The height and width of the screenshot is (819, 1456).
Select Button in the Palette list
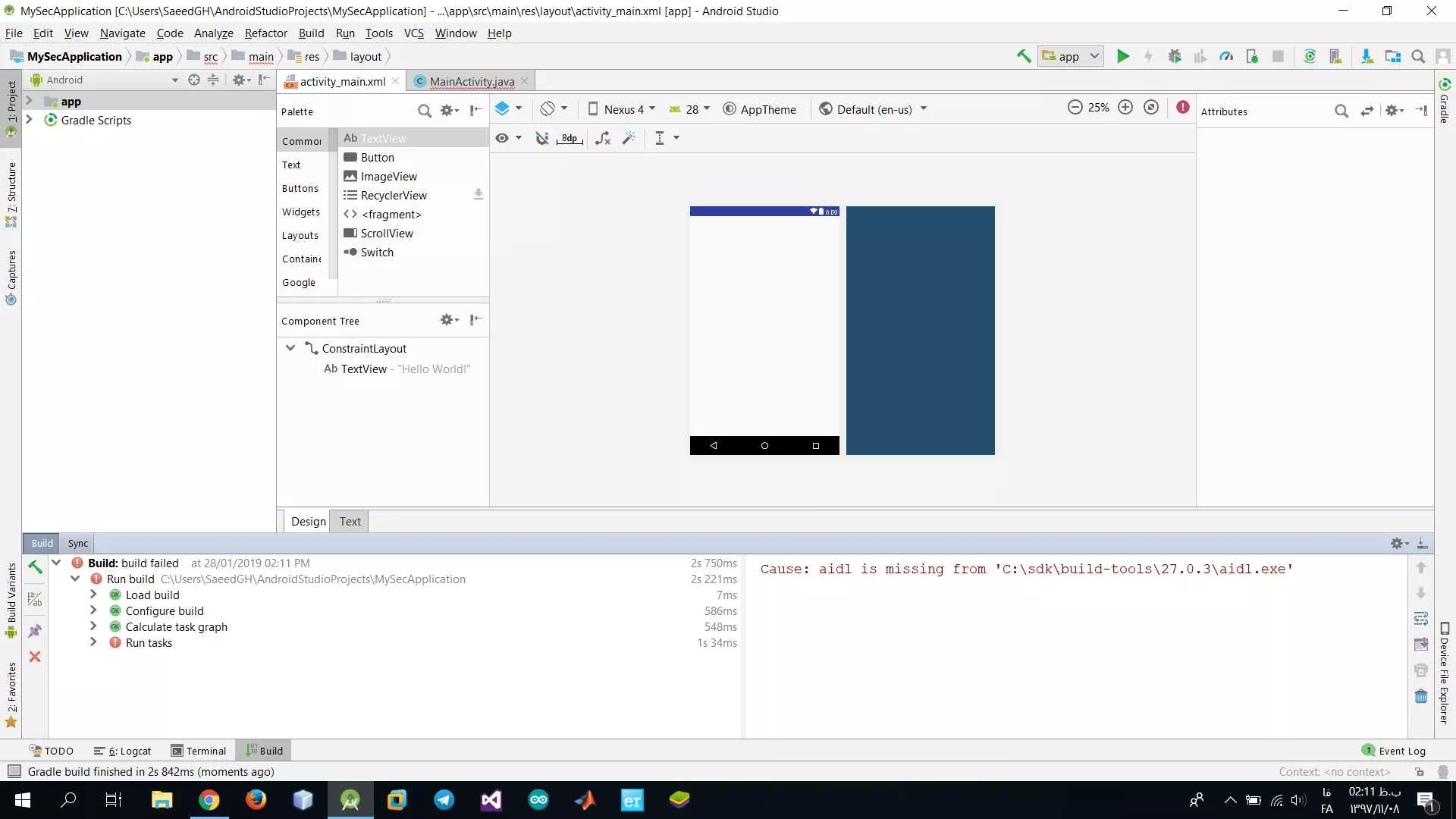point(413,157)
